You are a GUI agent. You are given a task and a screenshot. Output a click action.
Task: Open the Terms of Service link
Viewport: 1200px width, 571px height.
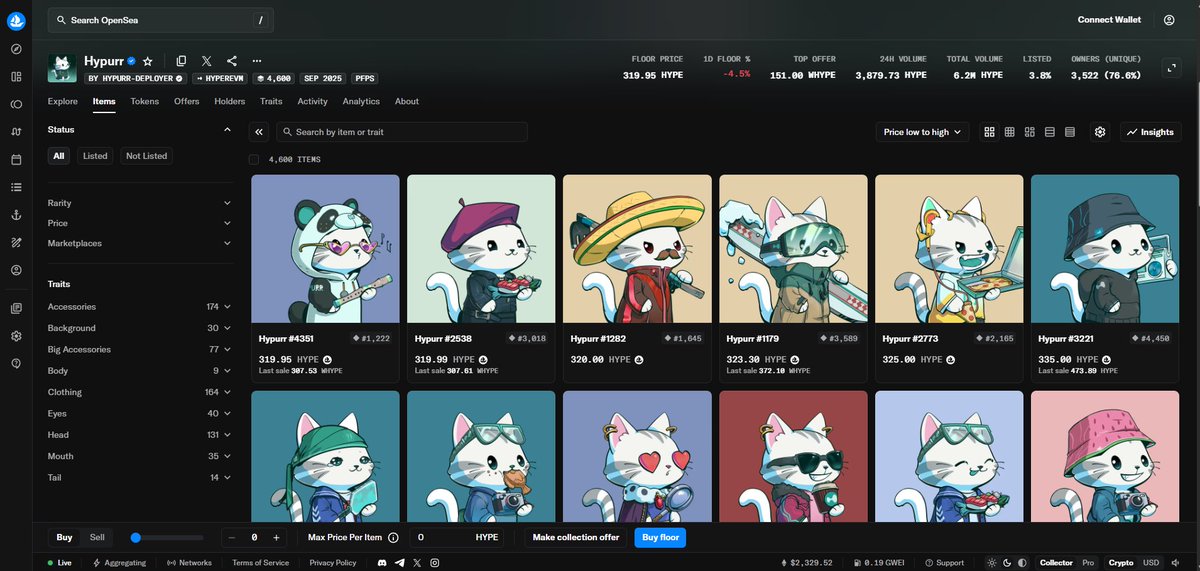tap(260, 563)
